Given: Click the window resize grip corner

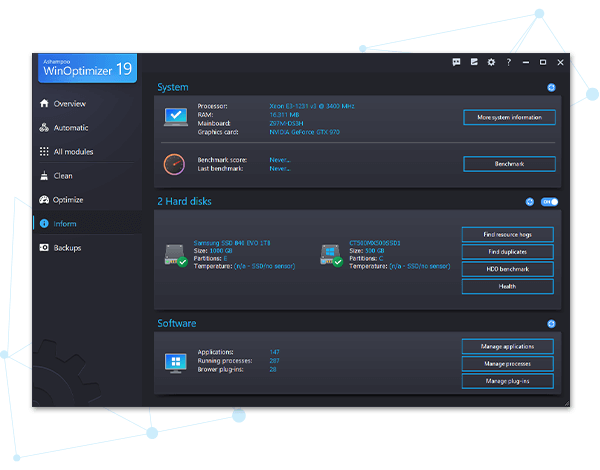Looking at the screenshot, I should point(567,403).
